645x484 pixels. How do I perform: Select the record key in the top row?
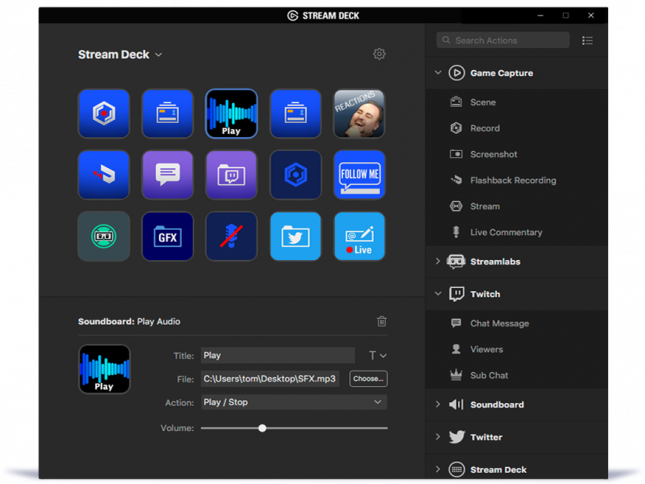tap(104, 113)
